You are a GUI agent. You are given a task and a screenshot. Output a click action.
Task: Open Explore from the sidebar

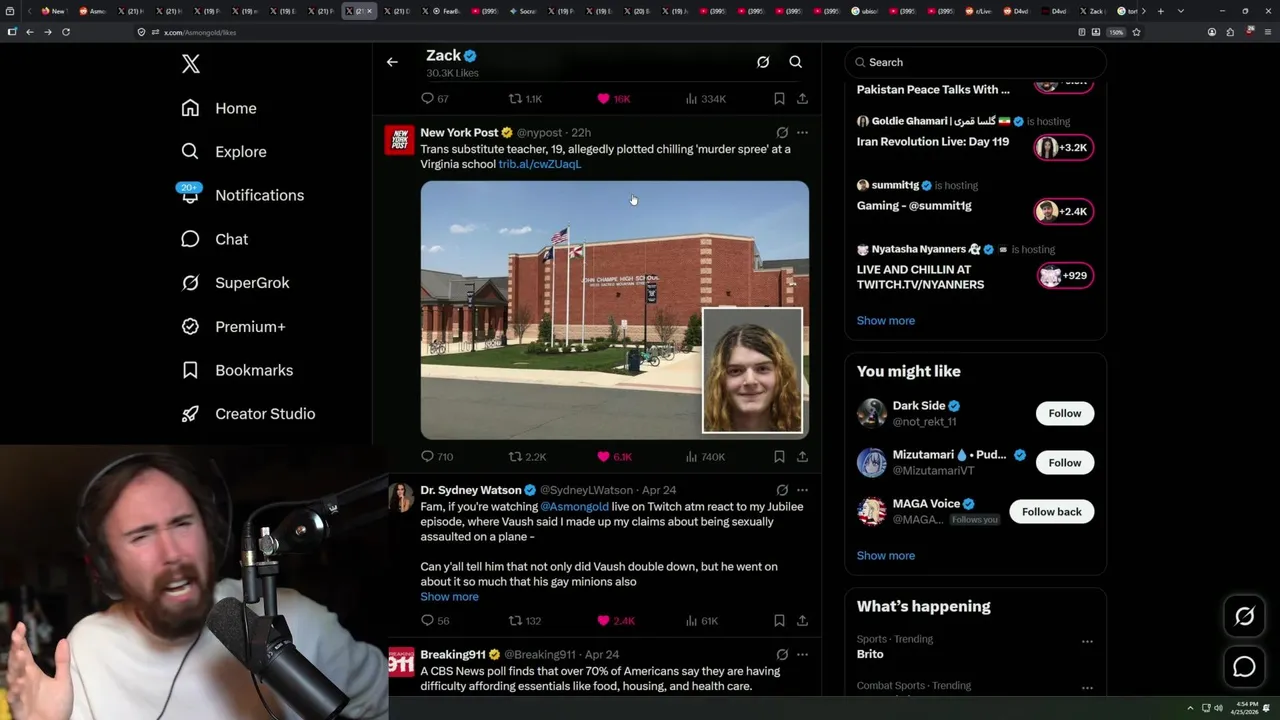click(x=224, y=152)
